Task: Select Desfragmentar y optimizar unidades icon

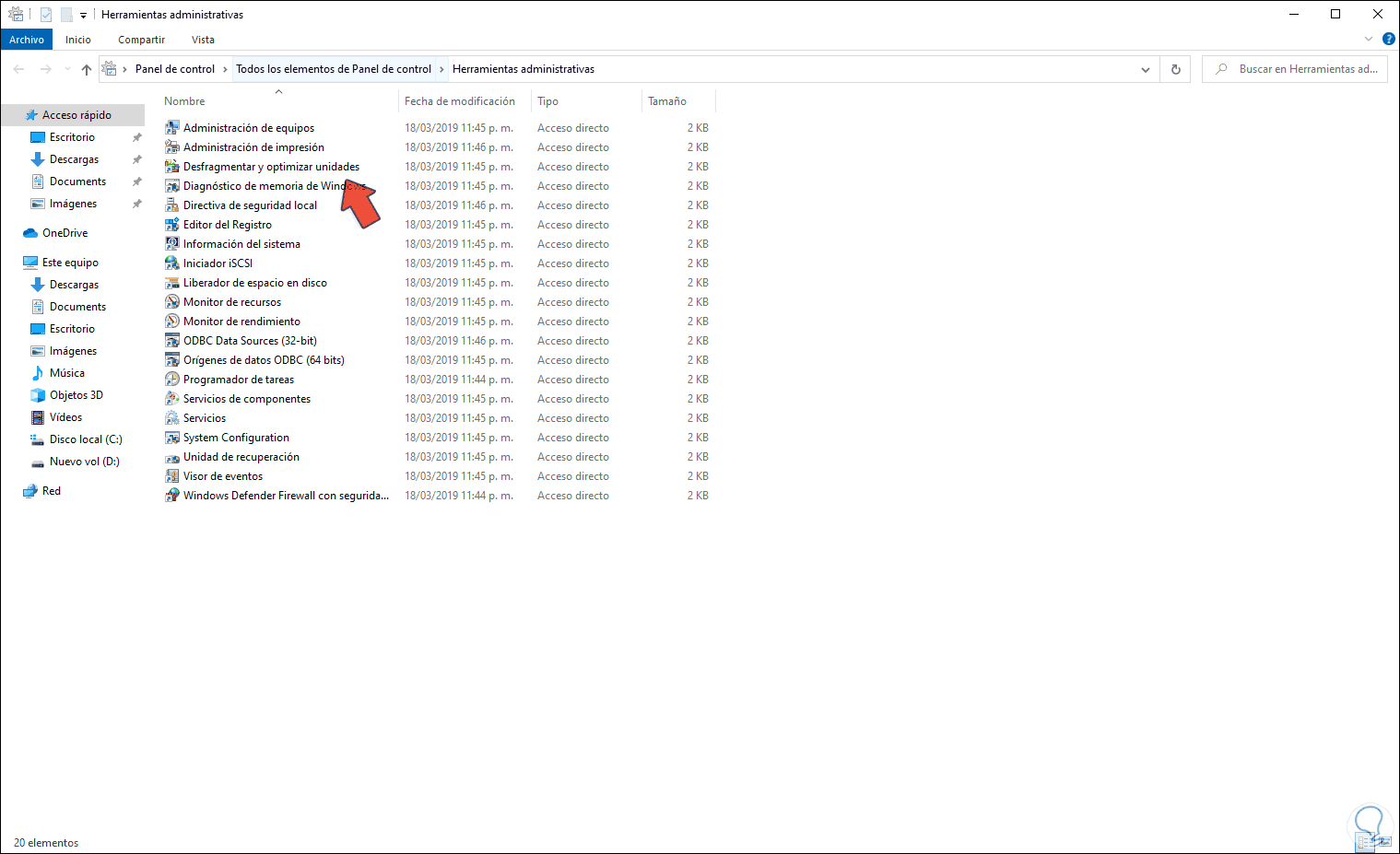Action: [x=171, y=167]
